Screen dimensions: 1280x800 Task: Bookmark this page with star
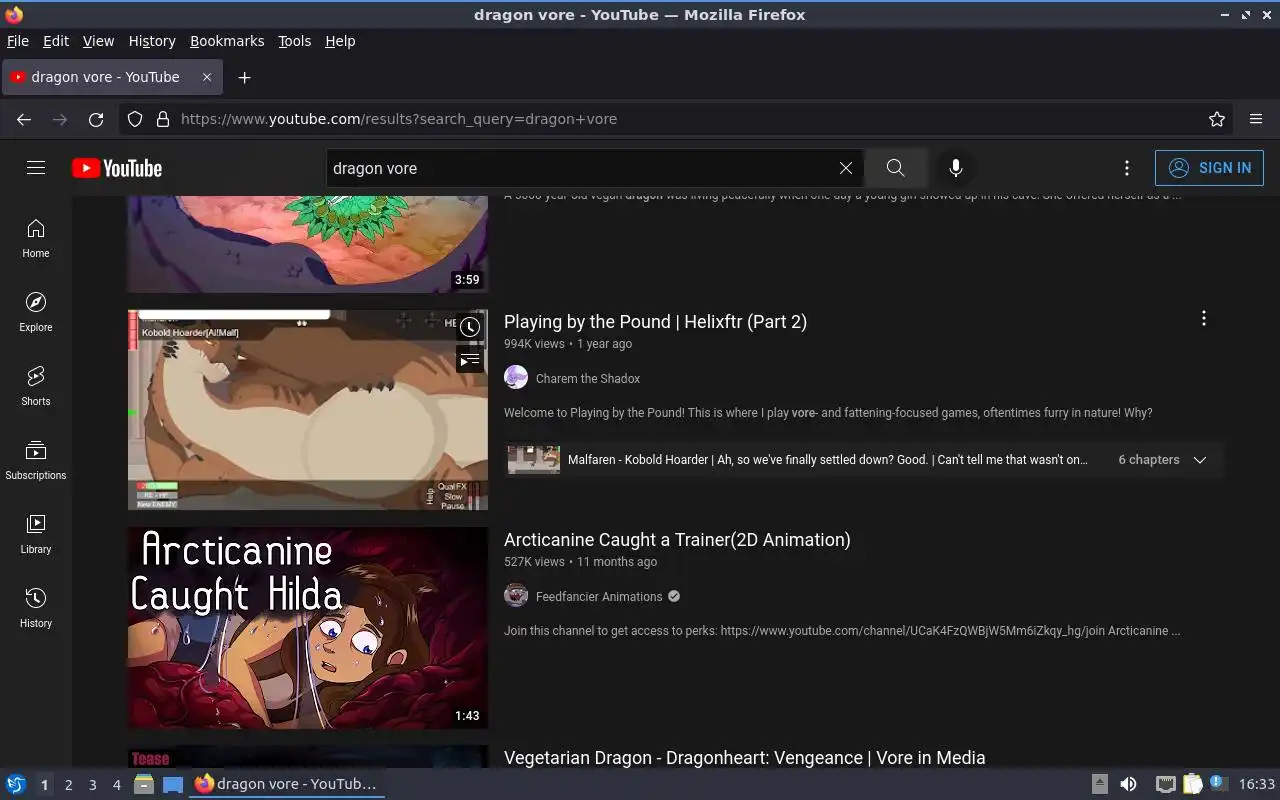tap(1217, 119)
